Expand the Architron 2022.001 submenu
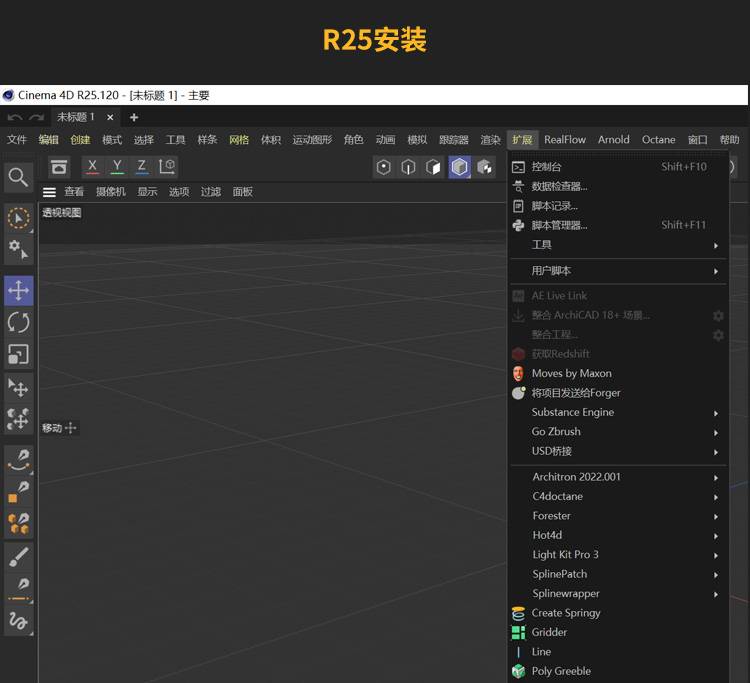Viewport: 750px width, 683px height. [618, 477]
